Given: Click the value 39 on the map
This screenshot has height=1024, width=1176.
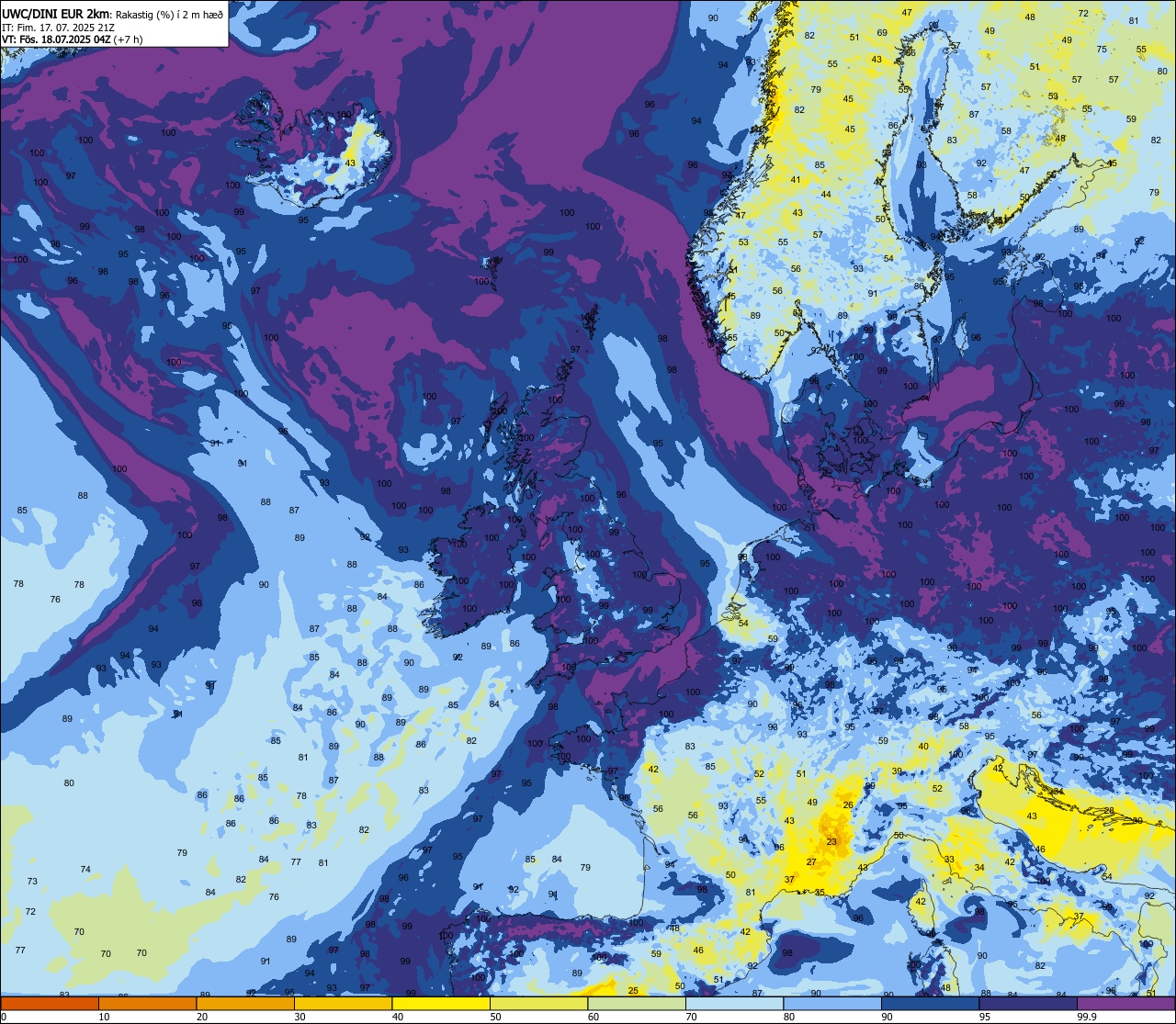Looking at the screenshot, I should coord(896,771).
